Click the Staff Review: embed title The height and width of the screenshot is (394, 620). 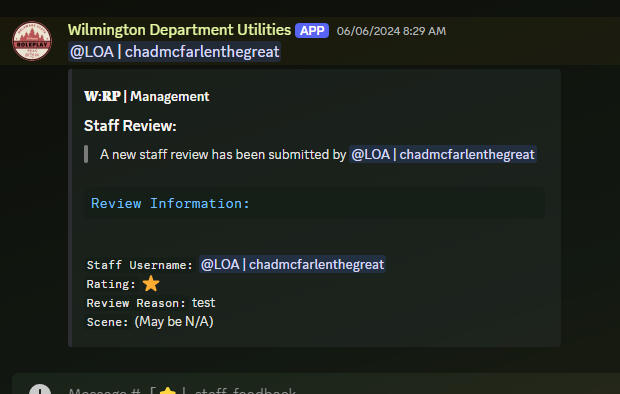(130, 126)
